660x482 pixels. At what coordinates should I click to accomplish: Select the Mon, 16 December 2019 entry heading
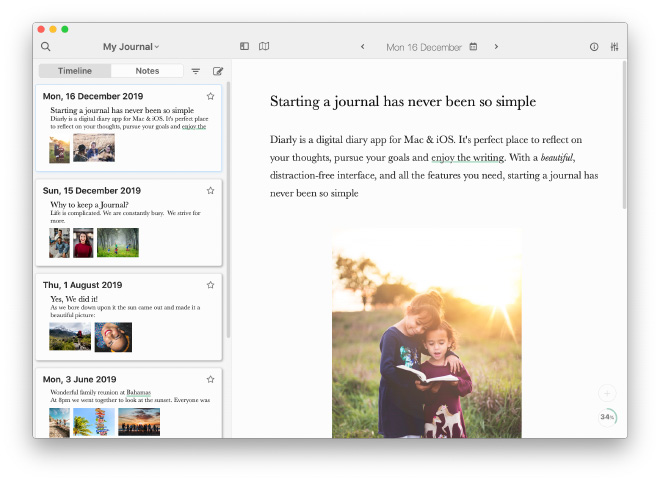pyautogui.click(x=93, y=96)
